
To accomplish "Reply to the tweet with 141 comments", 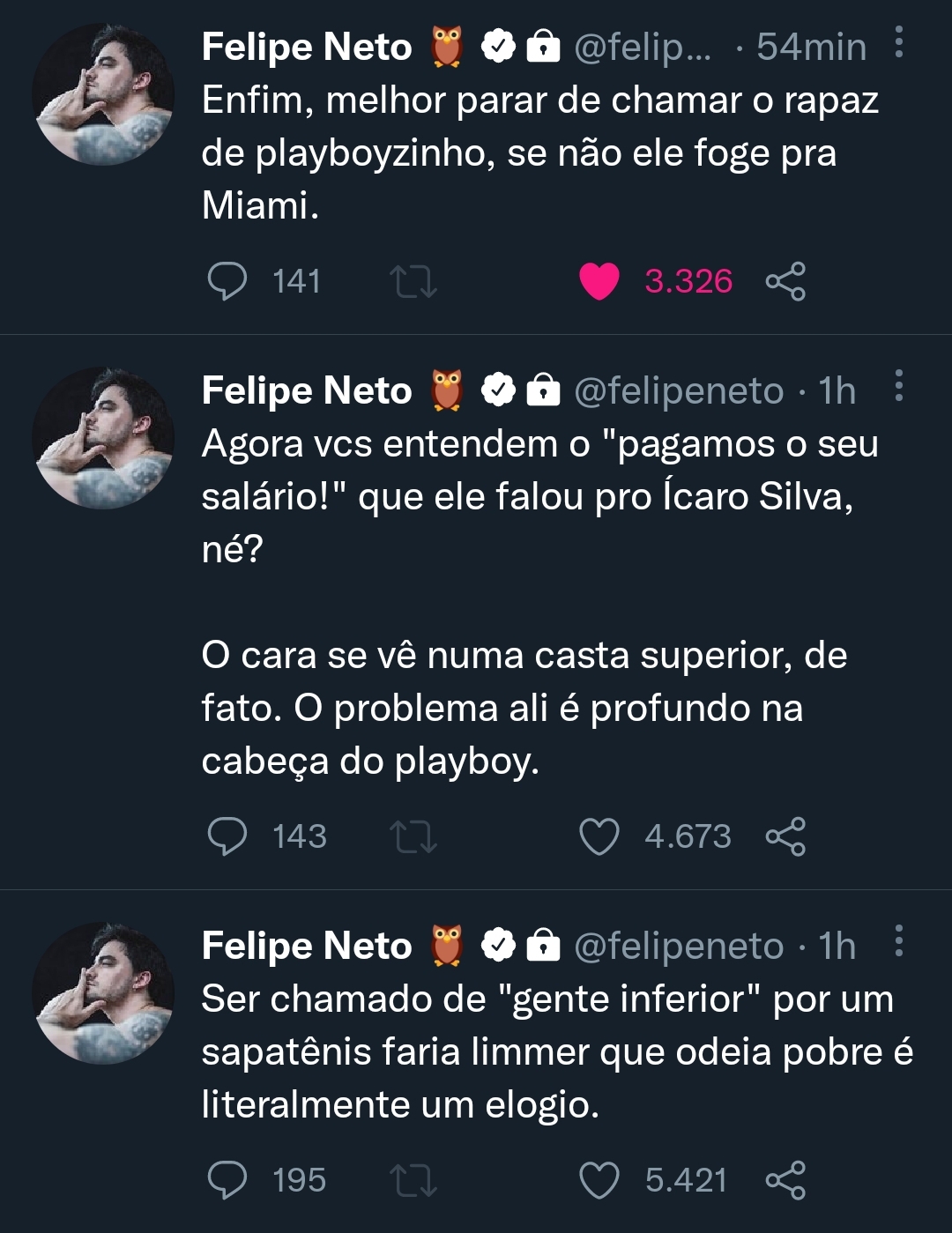I will click(227, 281).
